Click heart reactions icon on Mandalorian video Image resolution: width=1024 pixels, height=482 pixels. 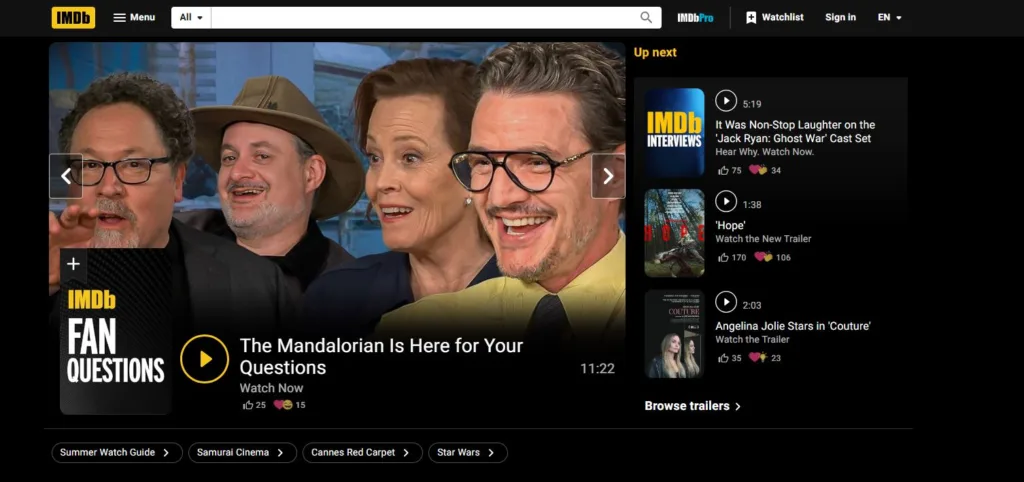click(283, 405)
